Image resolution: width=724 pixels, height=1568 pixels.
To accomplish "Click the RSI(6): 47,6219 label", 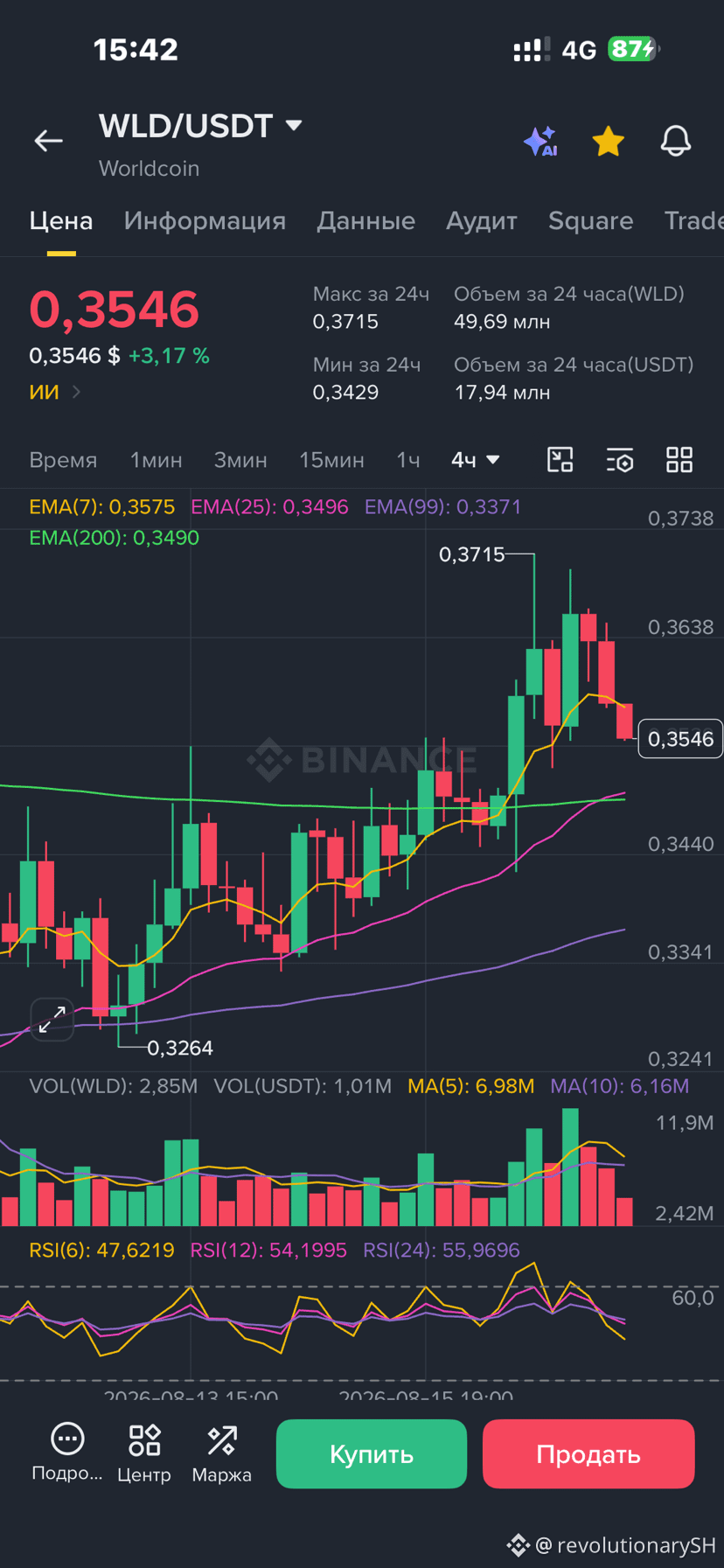I will [x=101, y=1251].
